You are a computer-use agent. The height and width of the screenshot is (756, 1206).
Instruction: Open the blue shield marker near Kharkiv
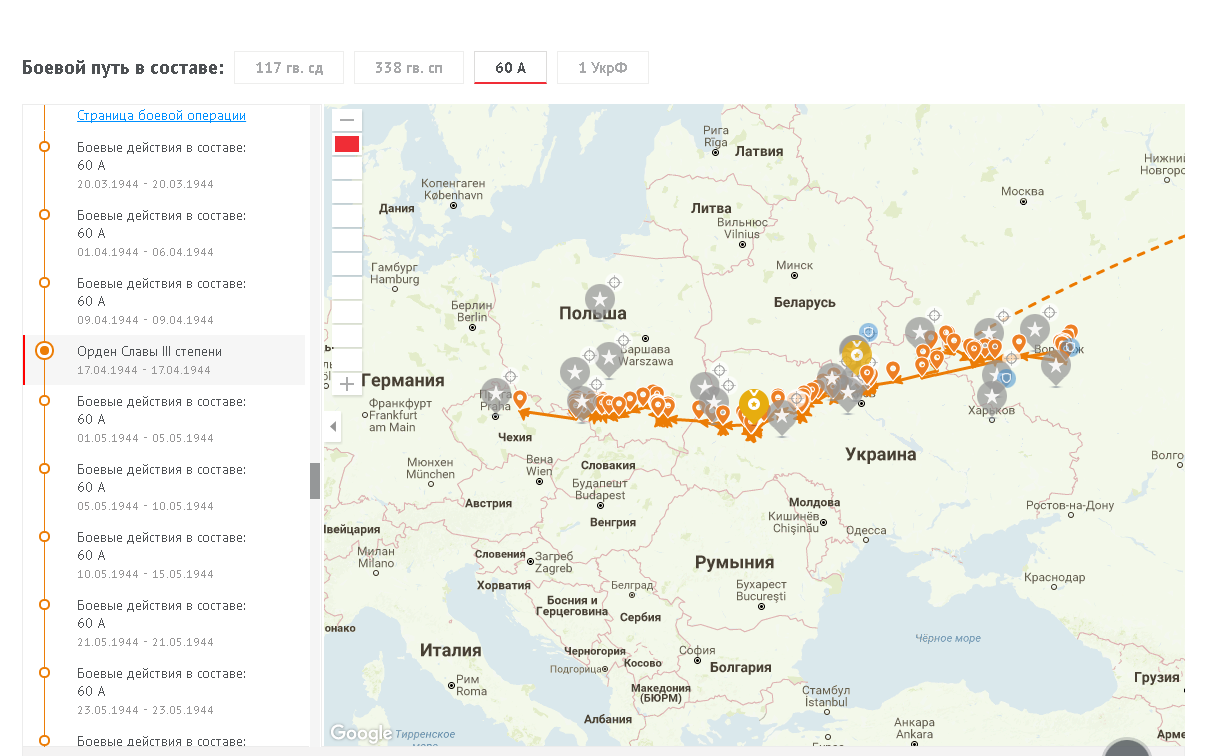click(1006, 378)
